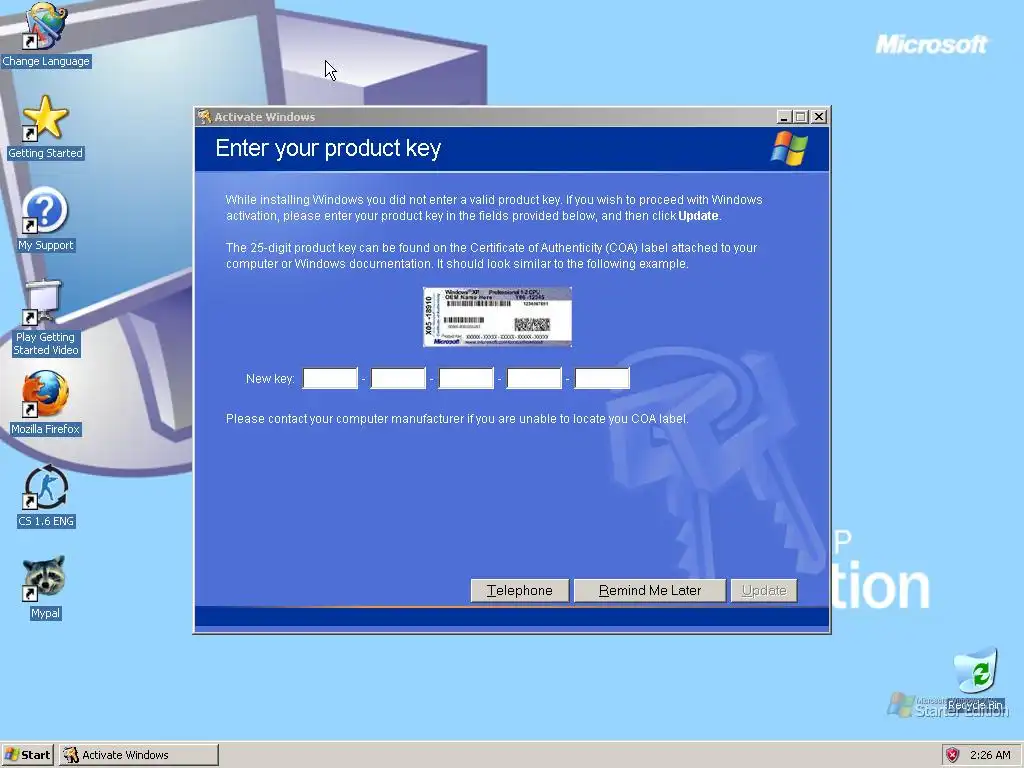The height and width of the screenshot is (768, 1024).
Task: Click the 'New key:' label
Action: (x=270, y=379)
